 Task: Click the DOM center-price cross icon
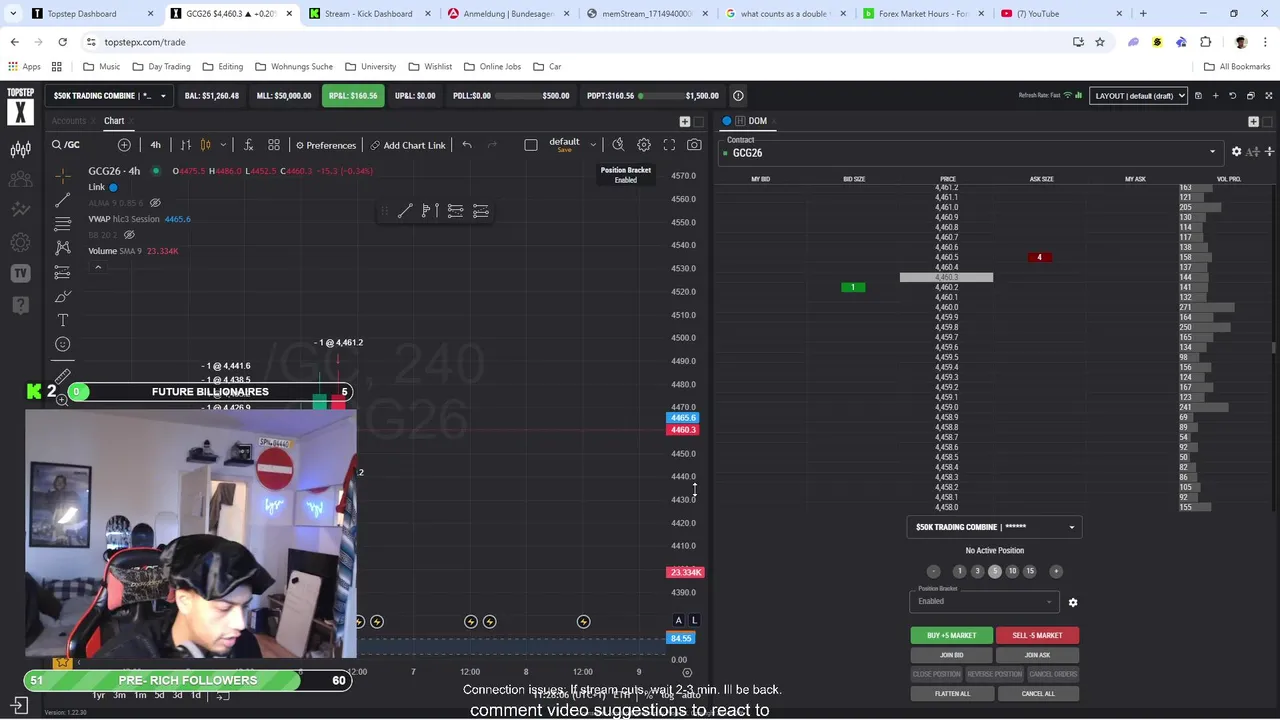pyautogui.click(x=1269, y=152)
